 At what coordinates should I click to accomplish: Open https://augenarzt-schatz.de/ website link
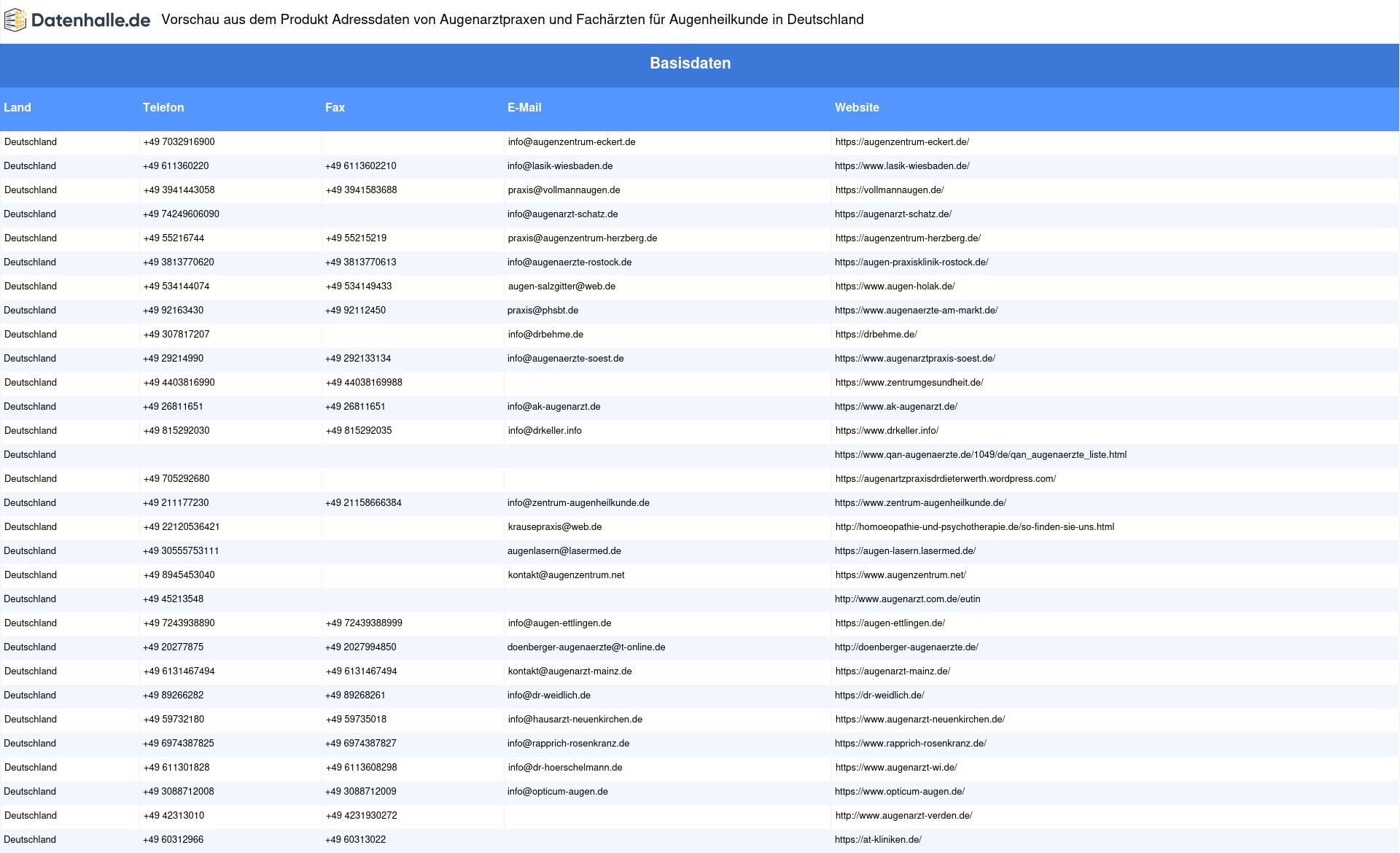click(x=893, y=214)
